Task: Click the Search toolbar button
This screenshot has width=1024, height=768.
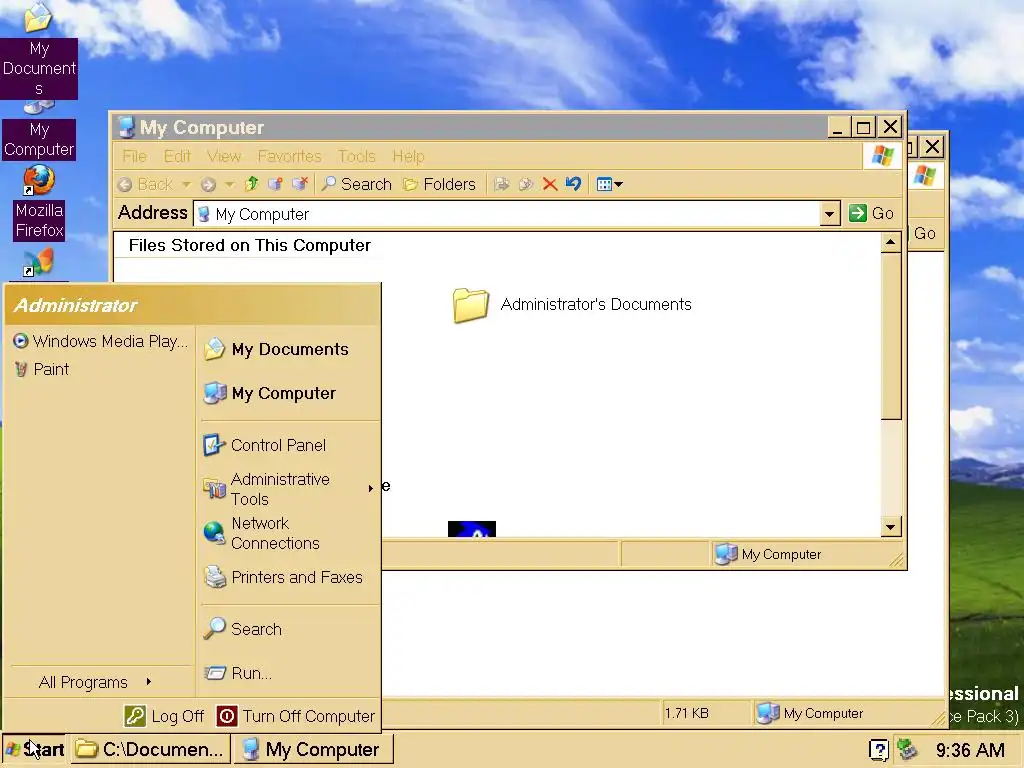Action: click(x=357, y=184)
